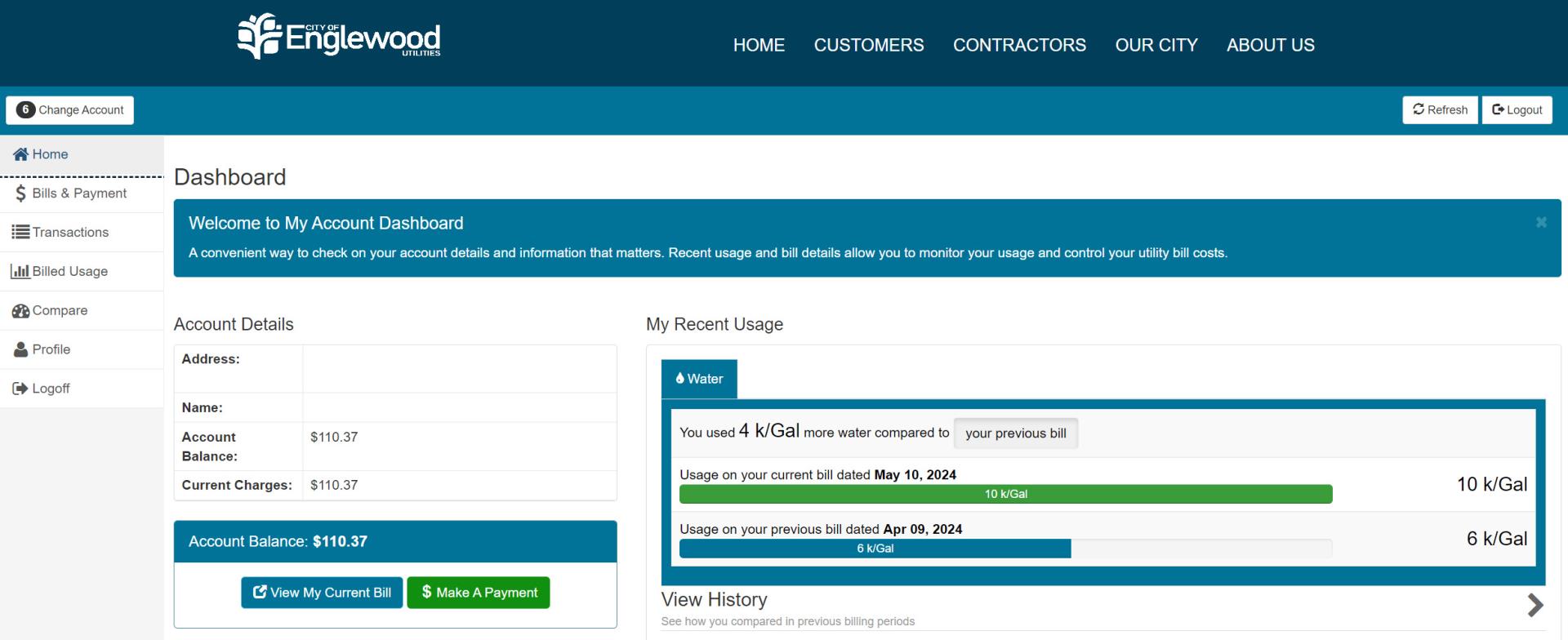Click the City of Englewood Utilities logo
The height and width of the screenshot is (640, 1568).
tap(339, 37)
